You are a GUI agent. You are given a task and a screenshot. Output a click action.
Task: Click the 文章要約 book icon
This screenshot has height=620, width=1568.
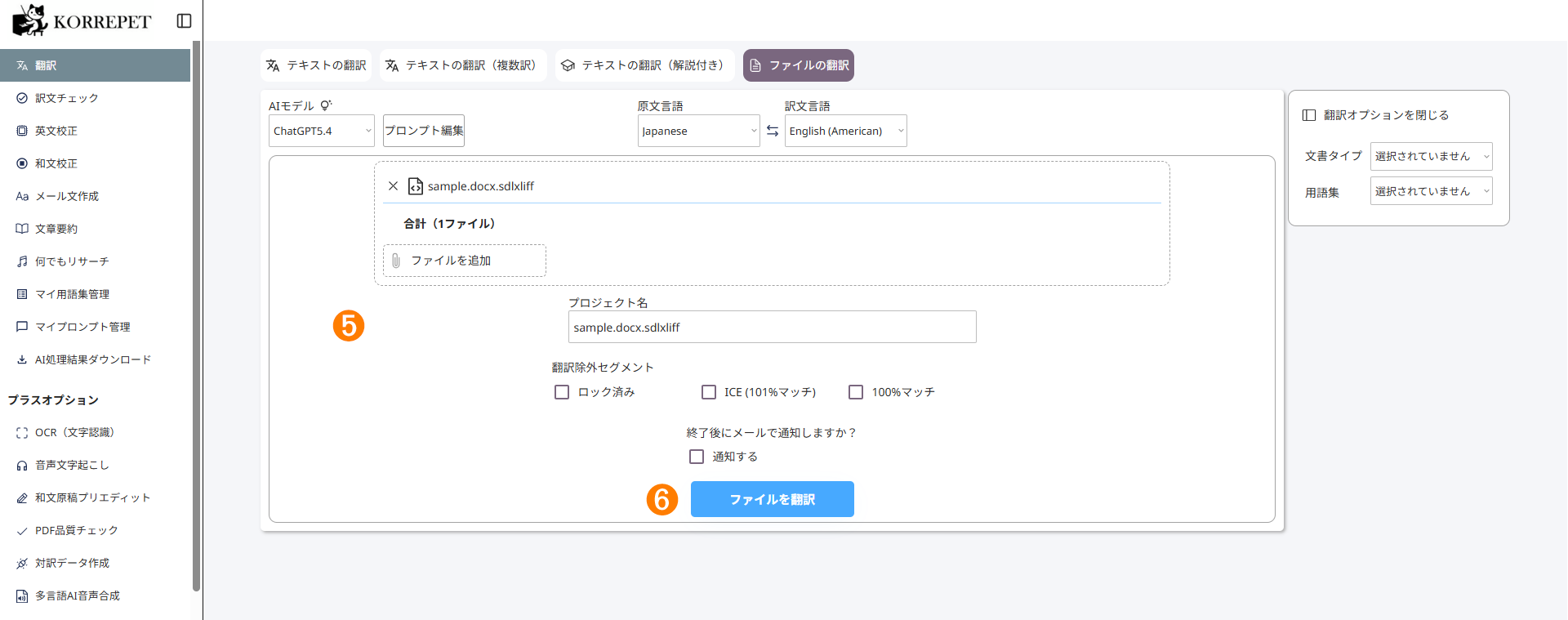(x=22, y=229)
